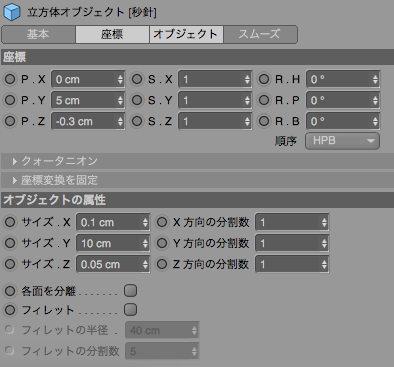The width and height of the screenshot is (394, 367).
Task: Switch to the 基本 tab
Action: [x=38, y=34]
